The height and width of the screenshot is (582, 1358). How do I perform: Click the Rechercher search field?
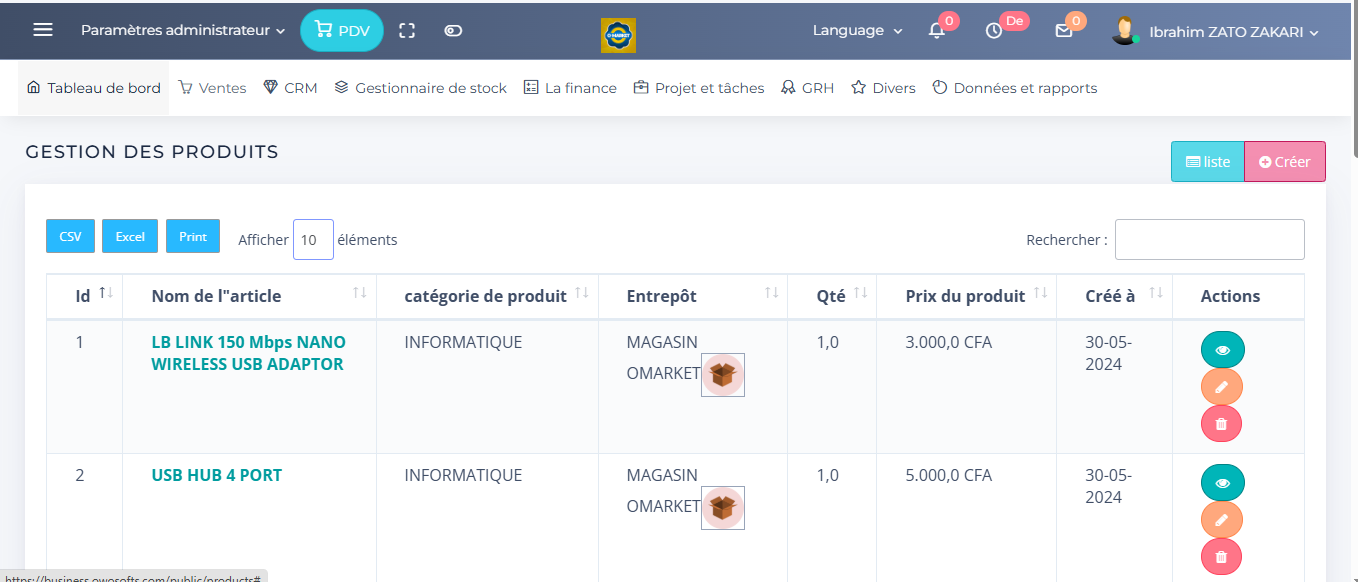coord(1209,240)
